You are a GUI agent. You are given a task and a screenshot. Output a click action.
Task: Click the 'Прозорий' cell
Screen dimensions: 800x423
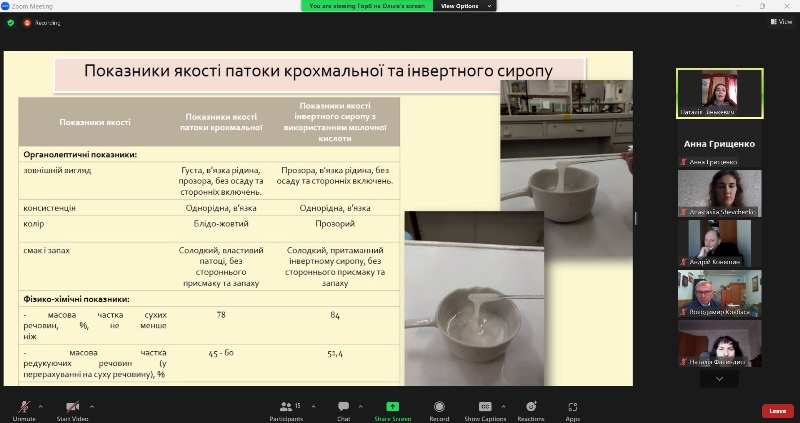tap(335, 224)
